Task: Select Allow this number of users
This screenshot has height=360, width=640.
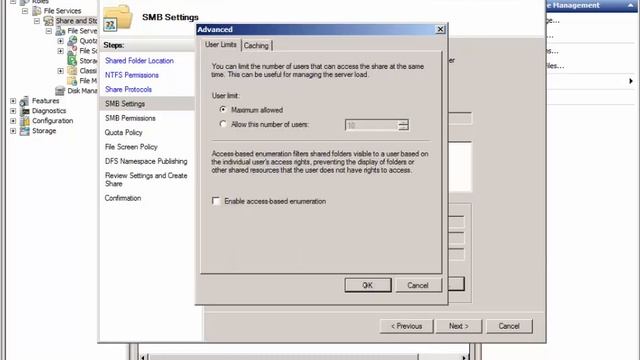Action: pos(223,124)
